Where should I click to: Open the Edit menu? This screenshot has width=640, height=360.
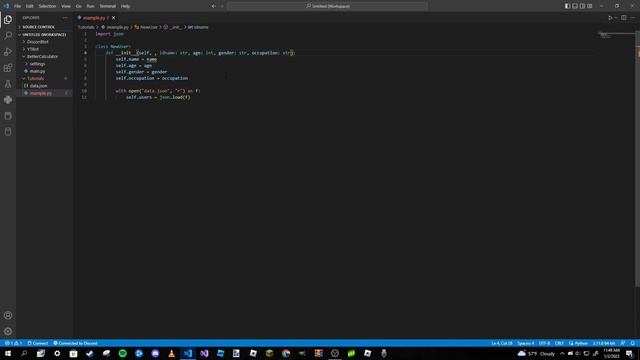pyautogui.click(x=30, y=6)
